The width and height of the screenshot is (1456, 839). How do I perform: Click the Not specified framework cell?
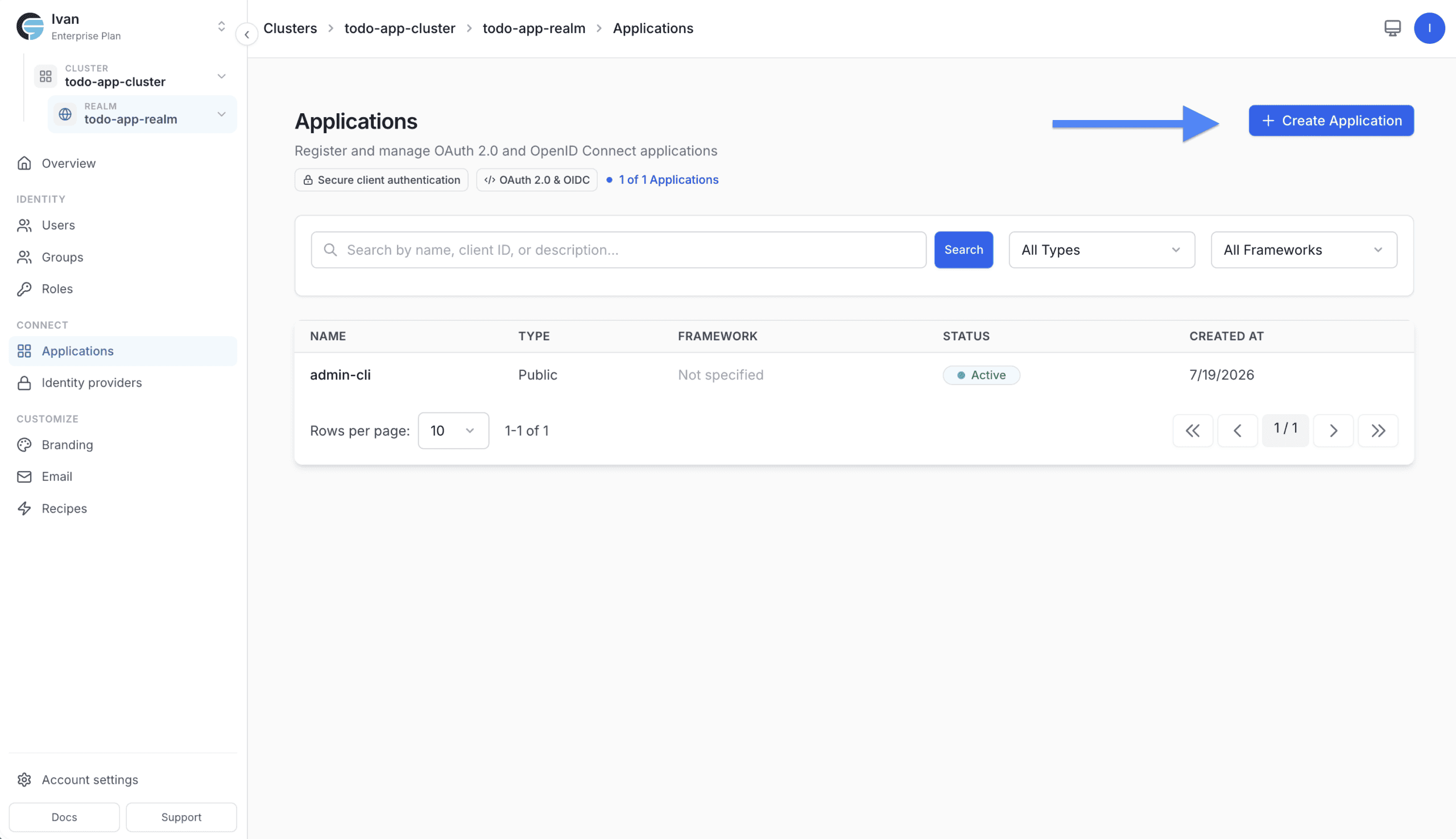point(720,375)
